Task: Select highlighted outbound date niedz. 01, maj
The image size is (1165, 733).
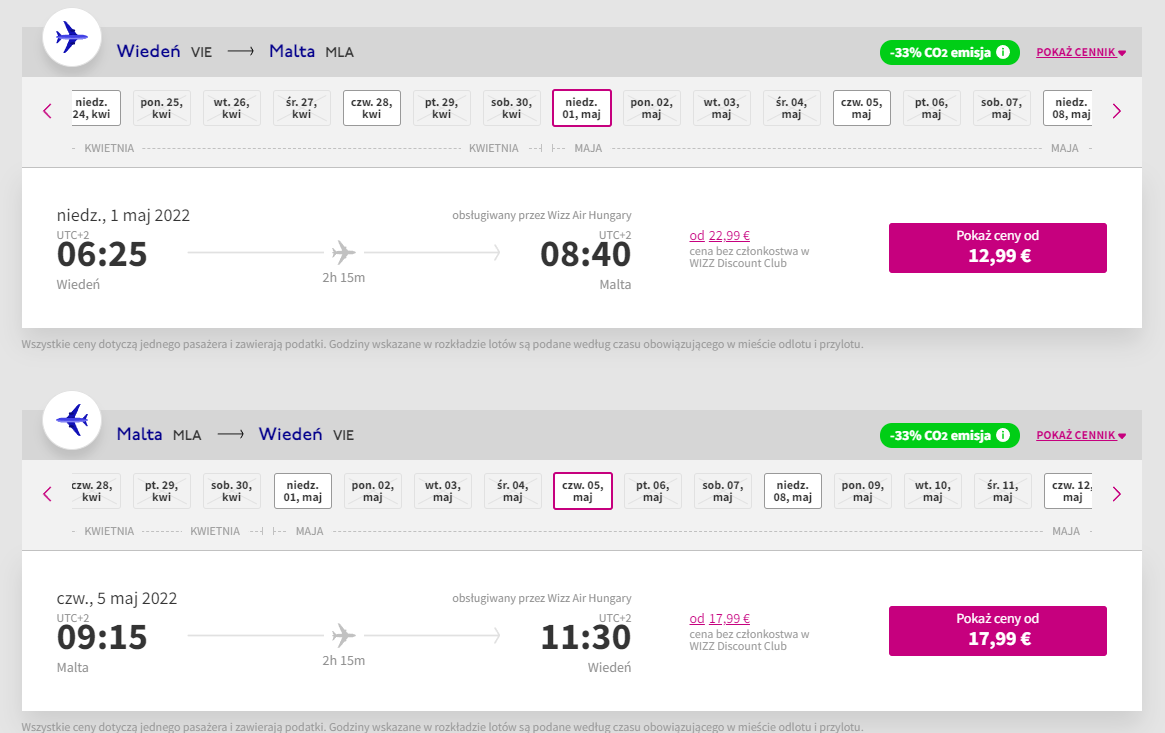Action: tap(582, 108)
